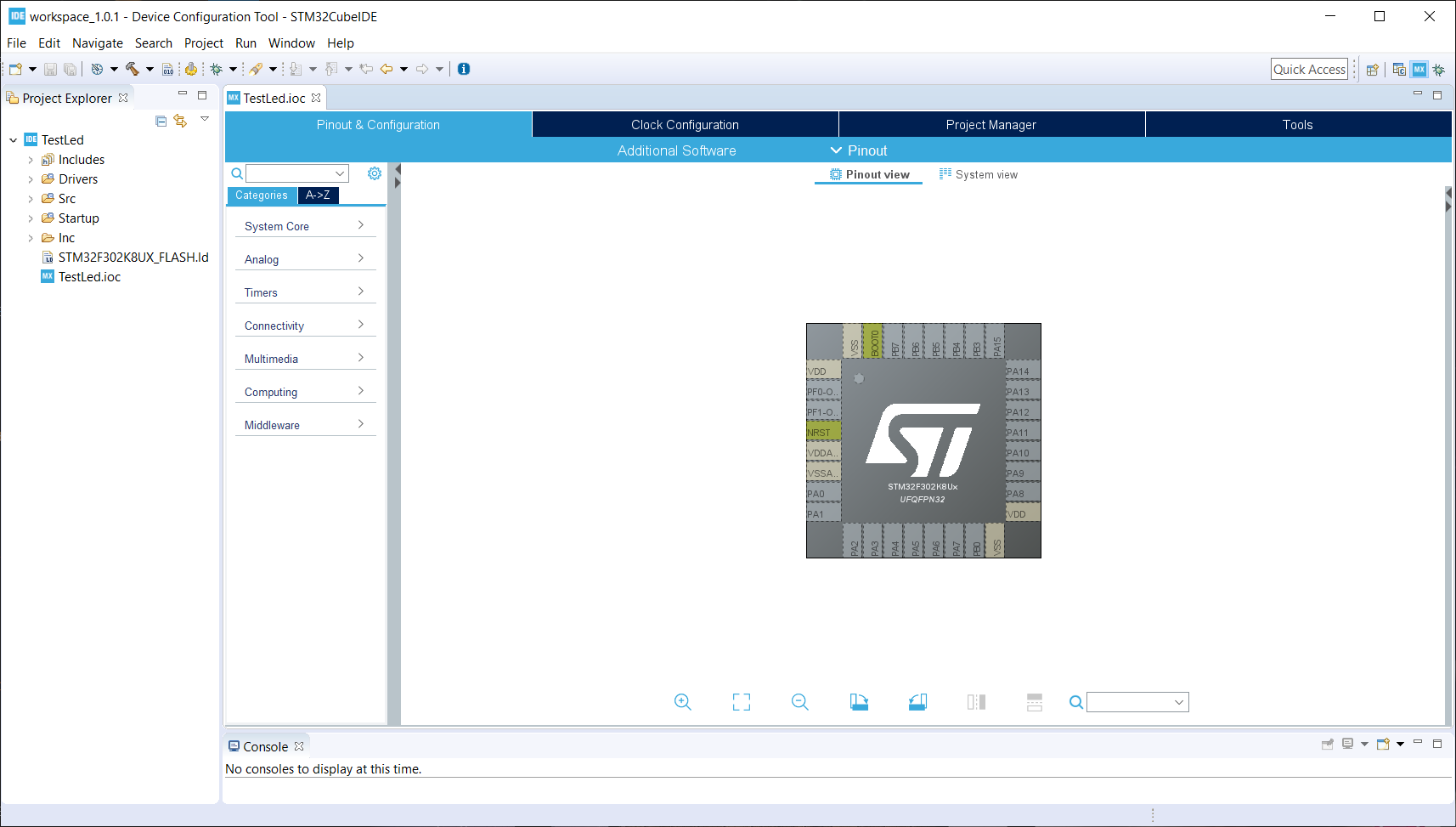
Task: Click the blue information icon in toolbar
Action: [x=464, y=69]
